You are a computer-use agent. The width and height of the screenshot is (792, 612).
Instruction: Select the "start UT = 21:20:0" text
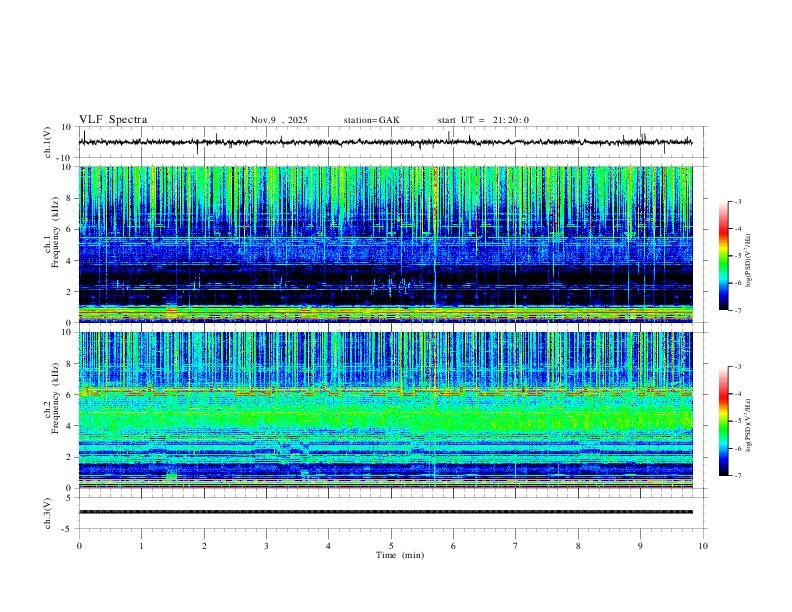(483, 120)
